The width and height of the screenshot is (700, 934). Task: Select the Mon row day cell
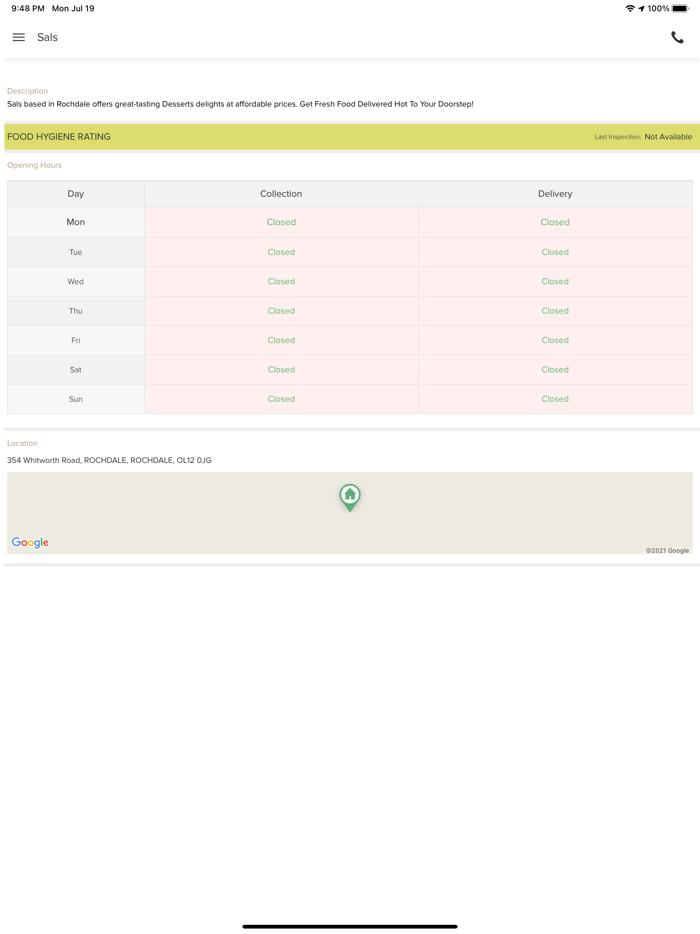tap(76, 222)
